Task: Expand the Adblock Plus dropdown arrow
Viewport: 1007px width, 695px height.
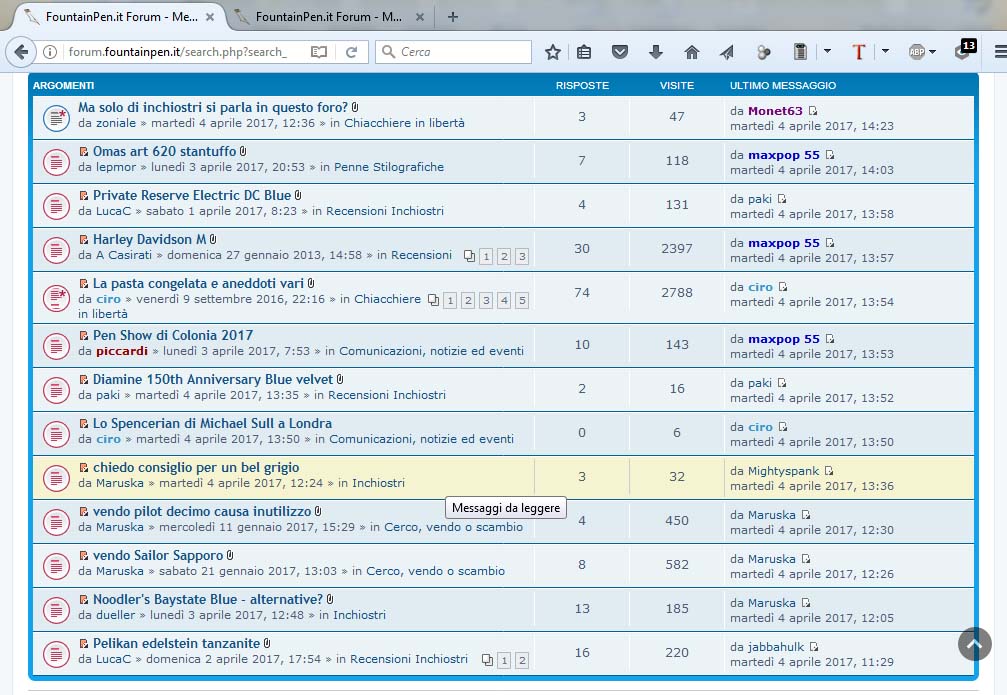Action: point(932,52)
